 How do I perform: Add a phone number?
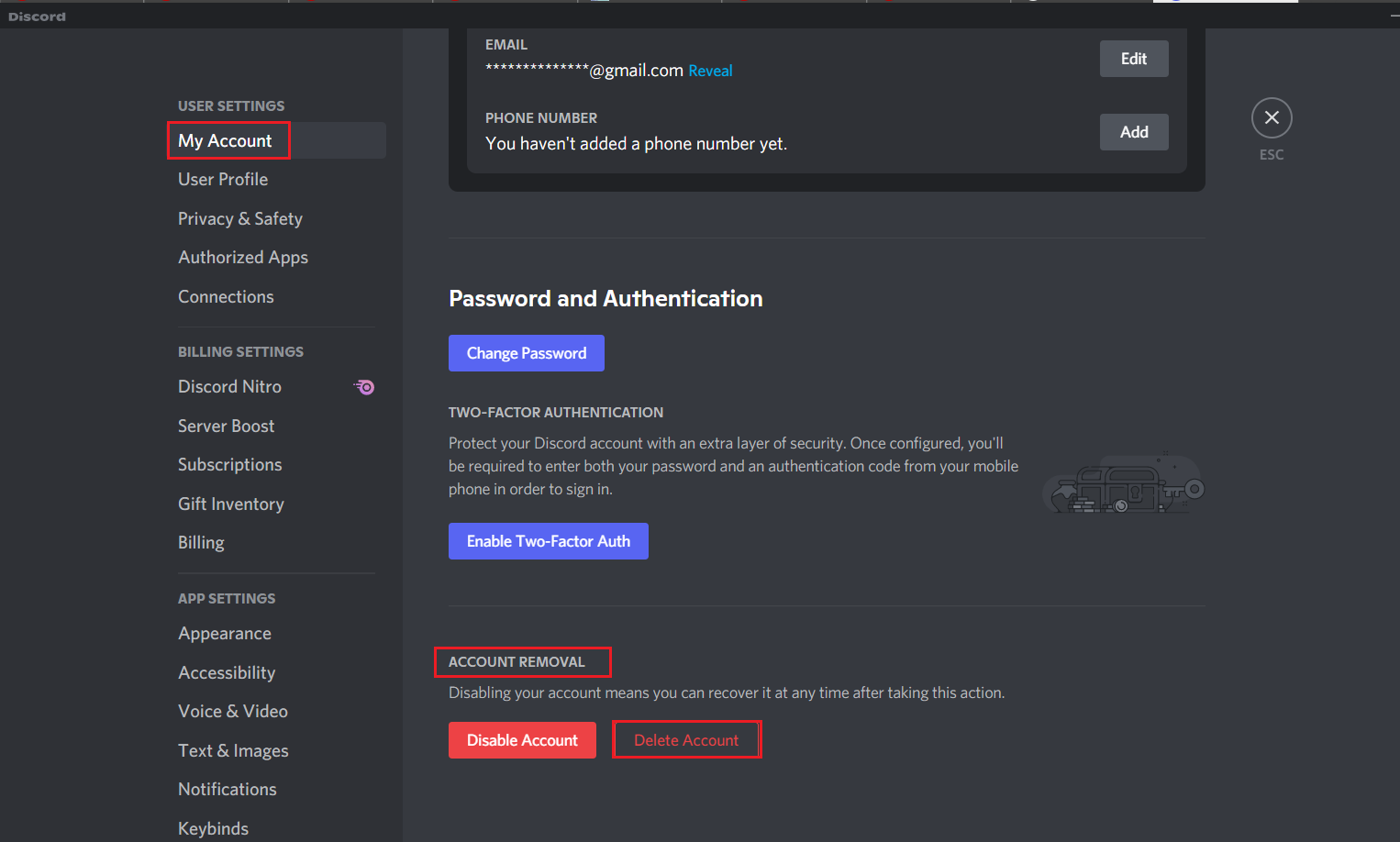[x=1134, y=132]
